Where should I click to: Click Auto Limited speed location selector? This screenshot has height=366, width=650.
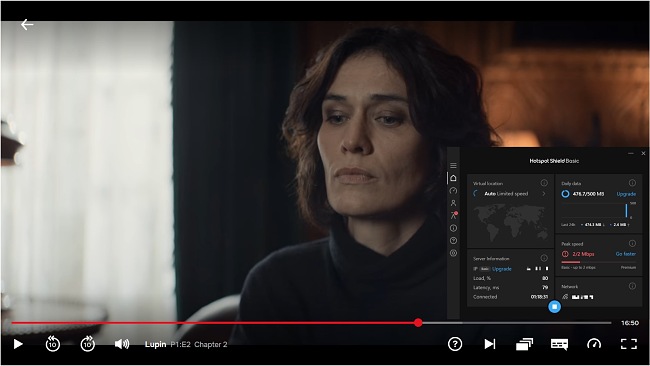click(509, 194)
